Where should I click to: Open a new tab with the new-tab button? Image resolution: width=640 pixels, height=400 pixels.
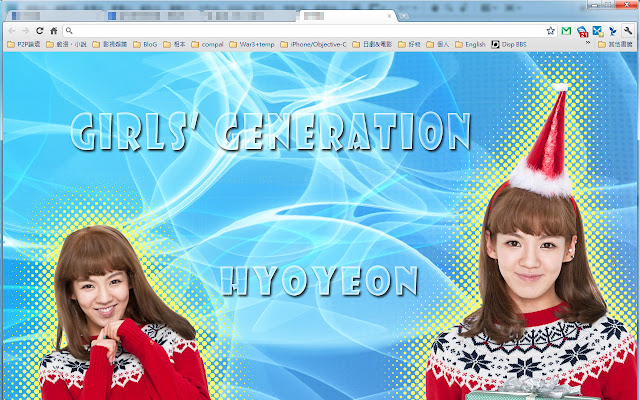pos(403,16)
